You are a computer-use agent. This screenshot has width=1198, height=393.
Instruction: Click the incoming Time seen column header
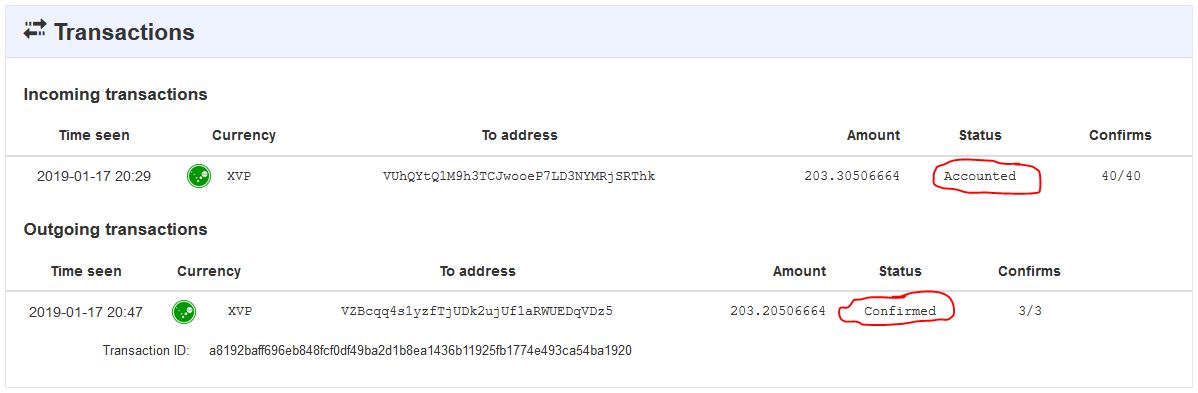click(94, 135)
